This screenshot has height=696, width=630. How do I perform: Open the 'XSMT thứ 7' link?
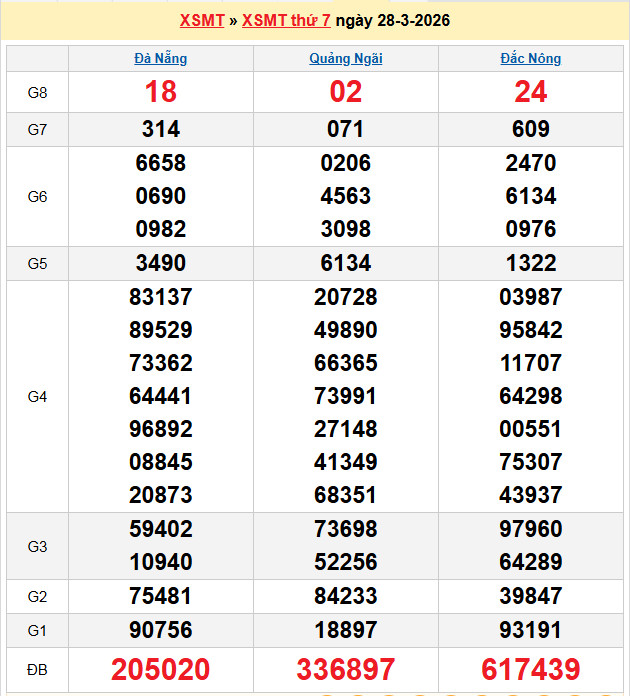coord(286,20)
